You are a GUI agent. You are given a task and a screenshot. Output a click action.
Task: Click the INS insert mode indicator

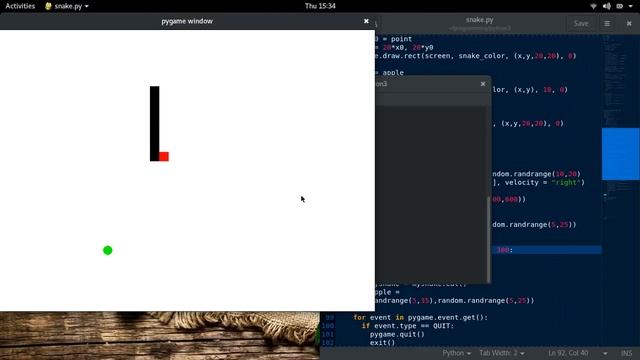(627, 353)
